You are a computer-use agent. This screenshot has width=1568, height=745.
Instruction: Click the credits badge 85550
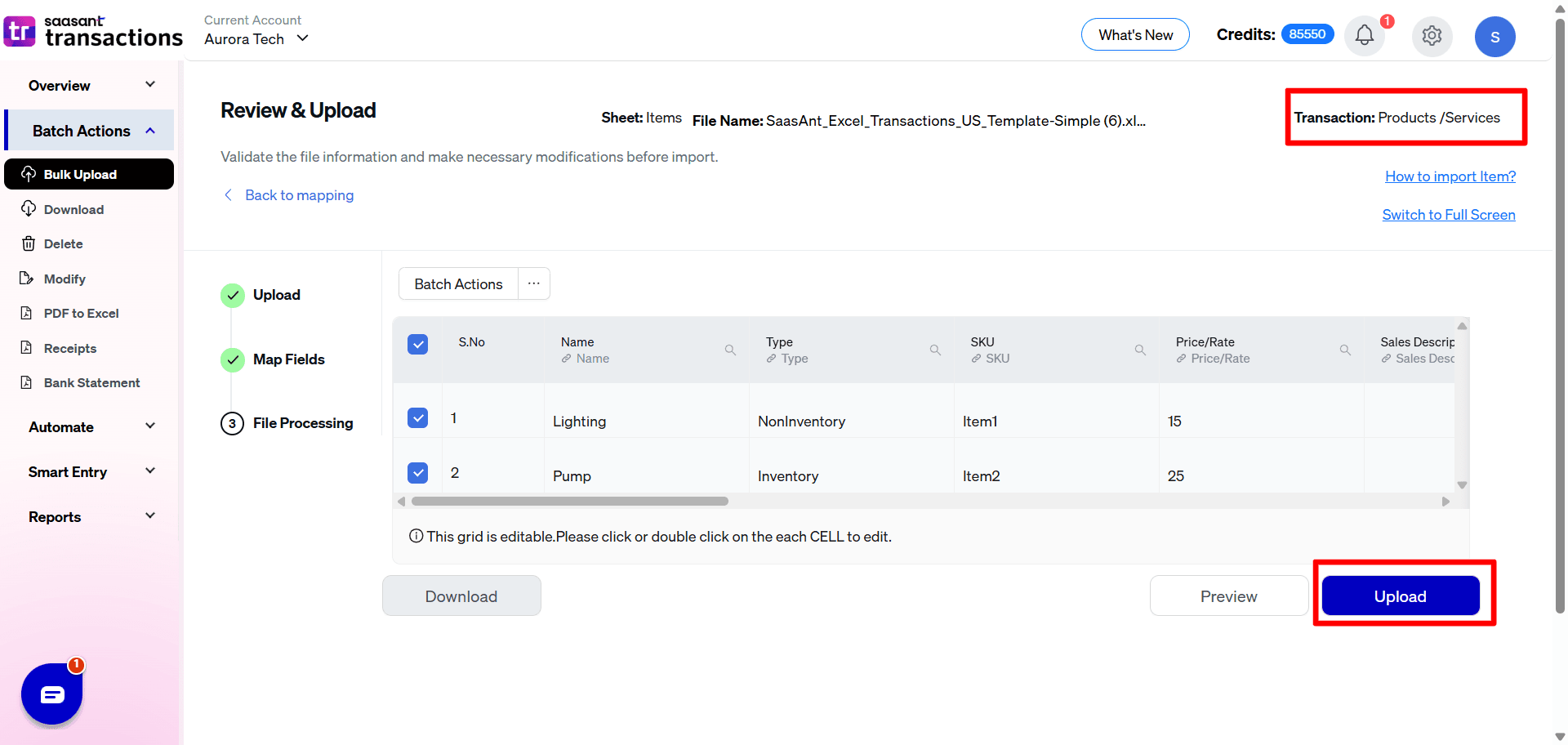tap(1307, 33)
